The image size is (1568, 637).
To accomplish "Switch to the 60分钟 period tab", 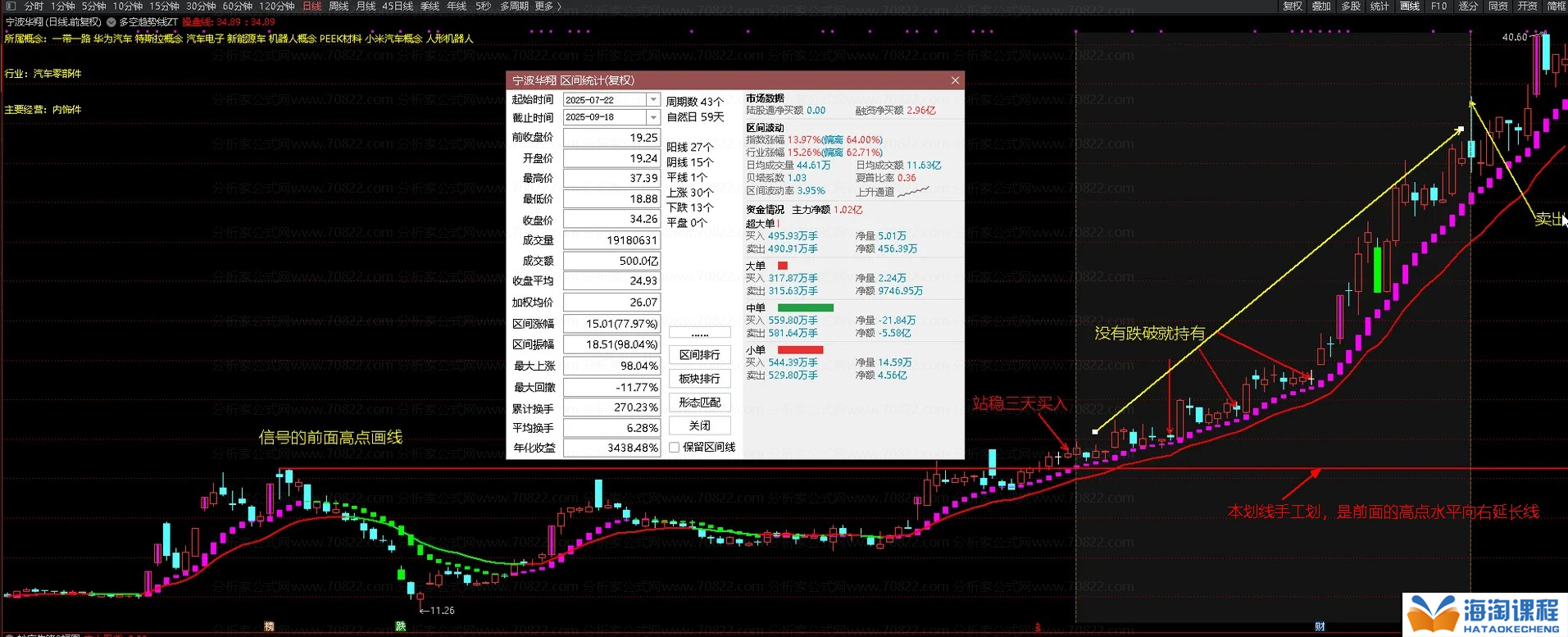I will 237,7.
